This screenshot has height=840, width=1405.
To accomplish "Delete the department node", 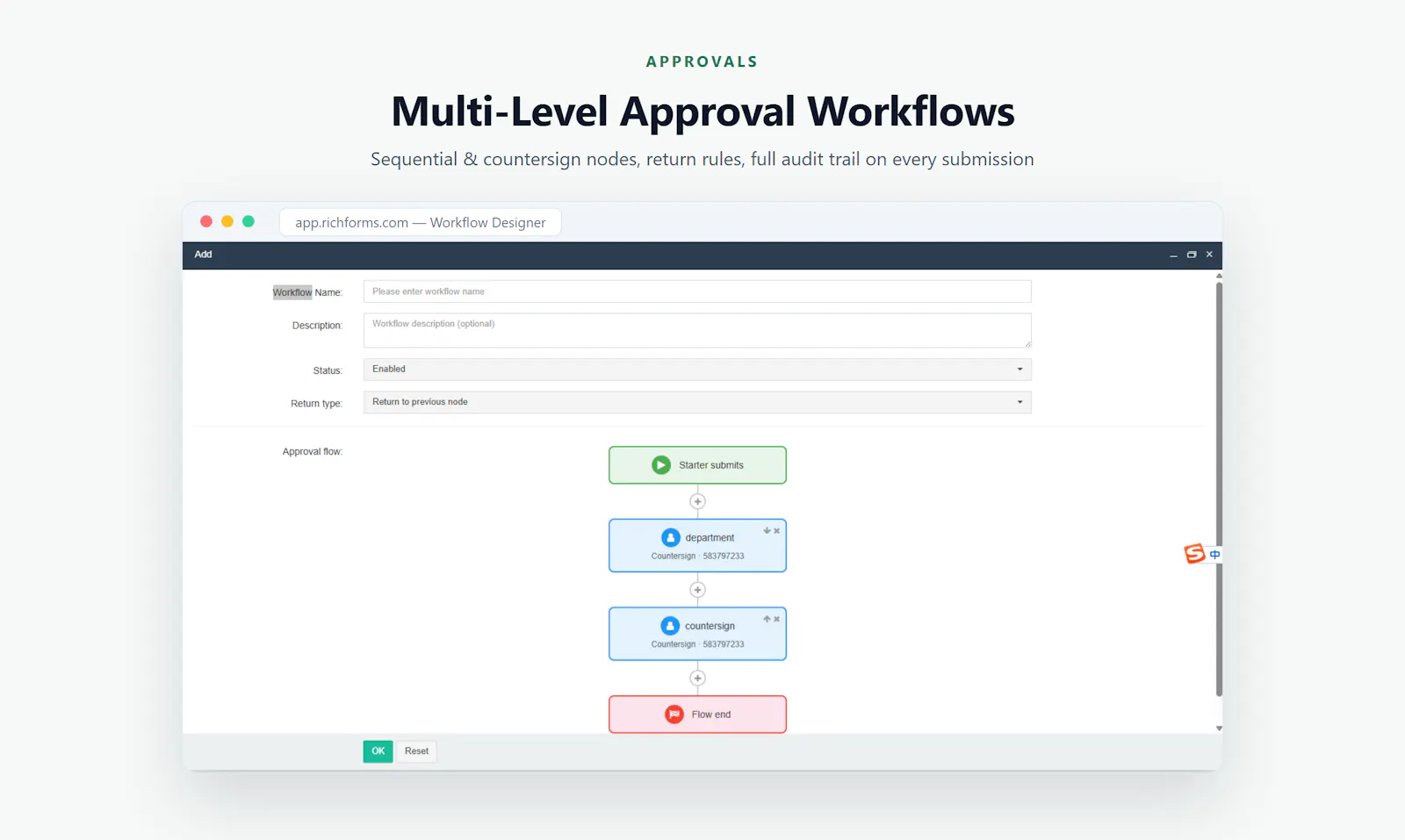I will click(776, 530).
